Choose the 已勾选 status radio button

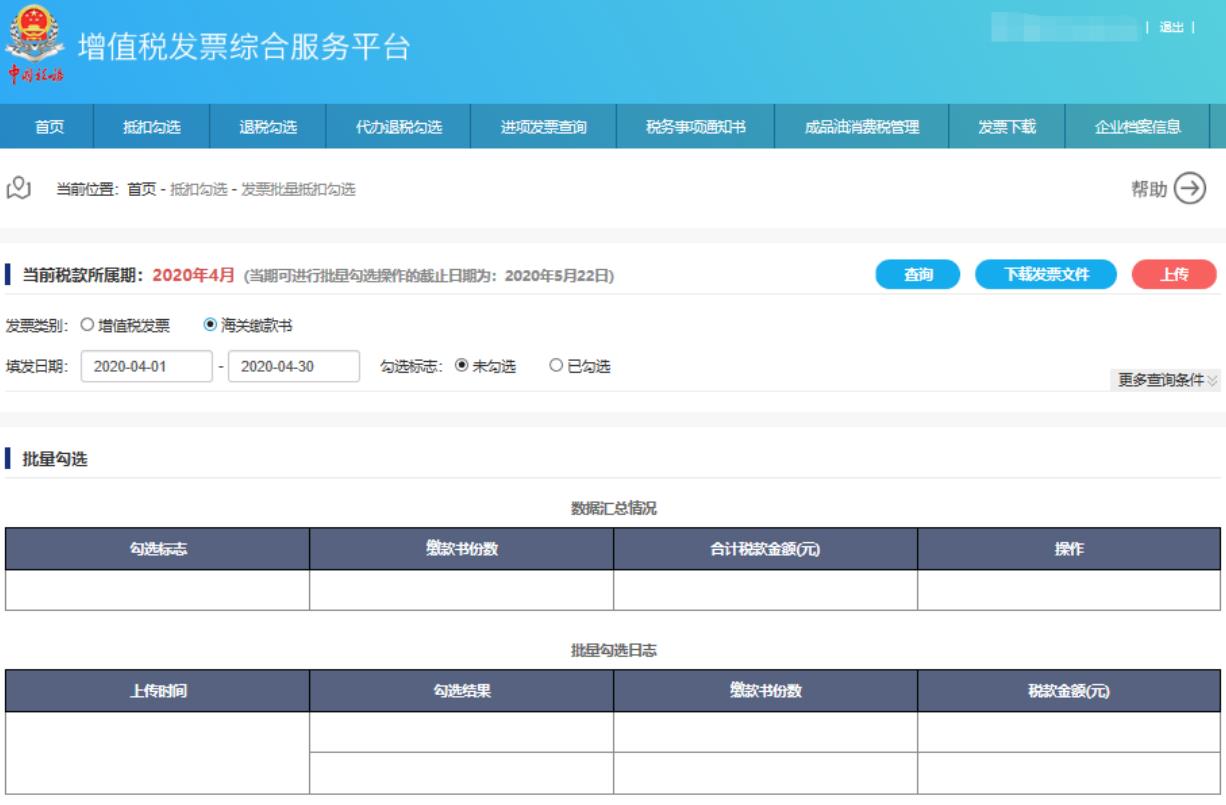(556, 366)
